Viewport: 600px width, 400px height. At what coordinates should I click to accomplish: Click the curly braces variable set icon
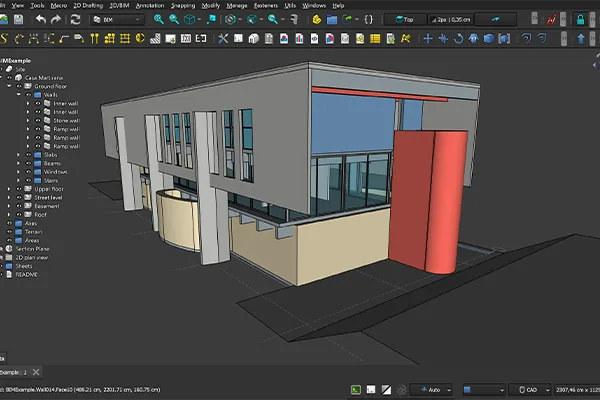(368, 19)
